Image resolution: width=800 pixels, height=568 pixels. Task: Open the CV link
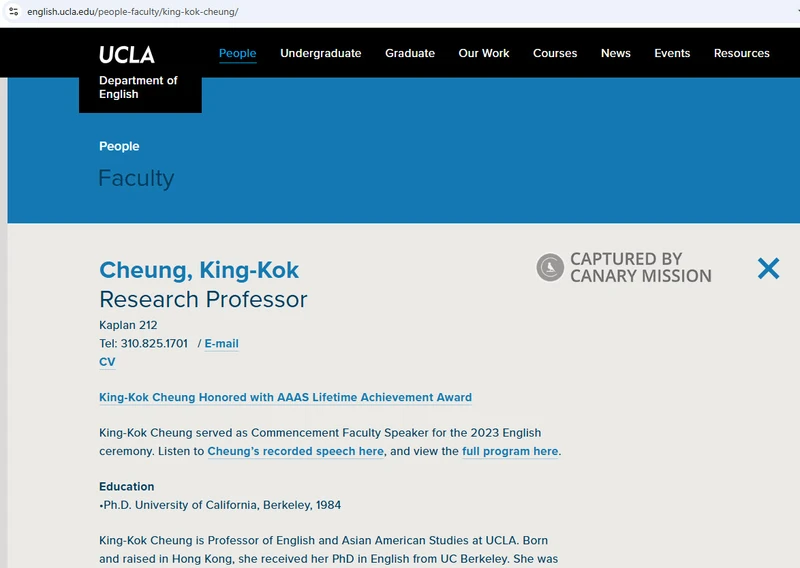click(x=107, y=362)
